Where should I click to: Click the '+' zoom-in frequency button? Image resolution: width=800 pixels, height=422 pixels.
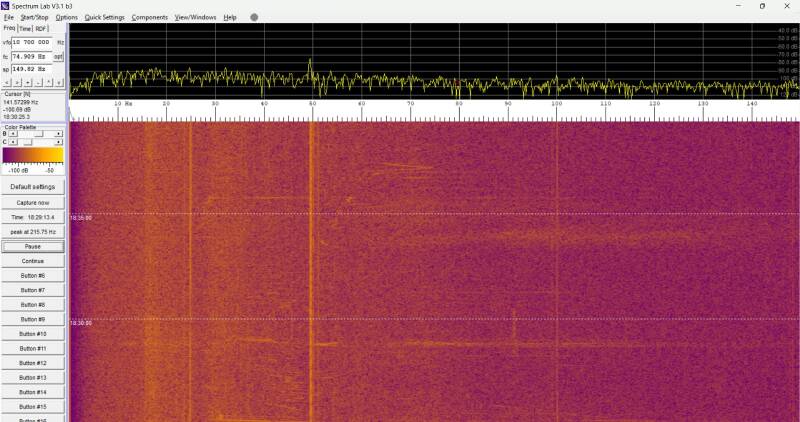[28, 82]
